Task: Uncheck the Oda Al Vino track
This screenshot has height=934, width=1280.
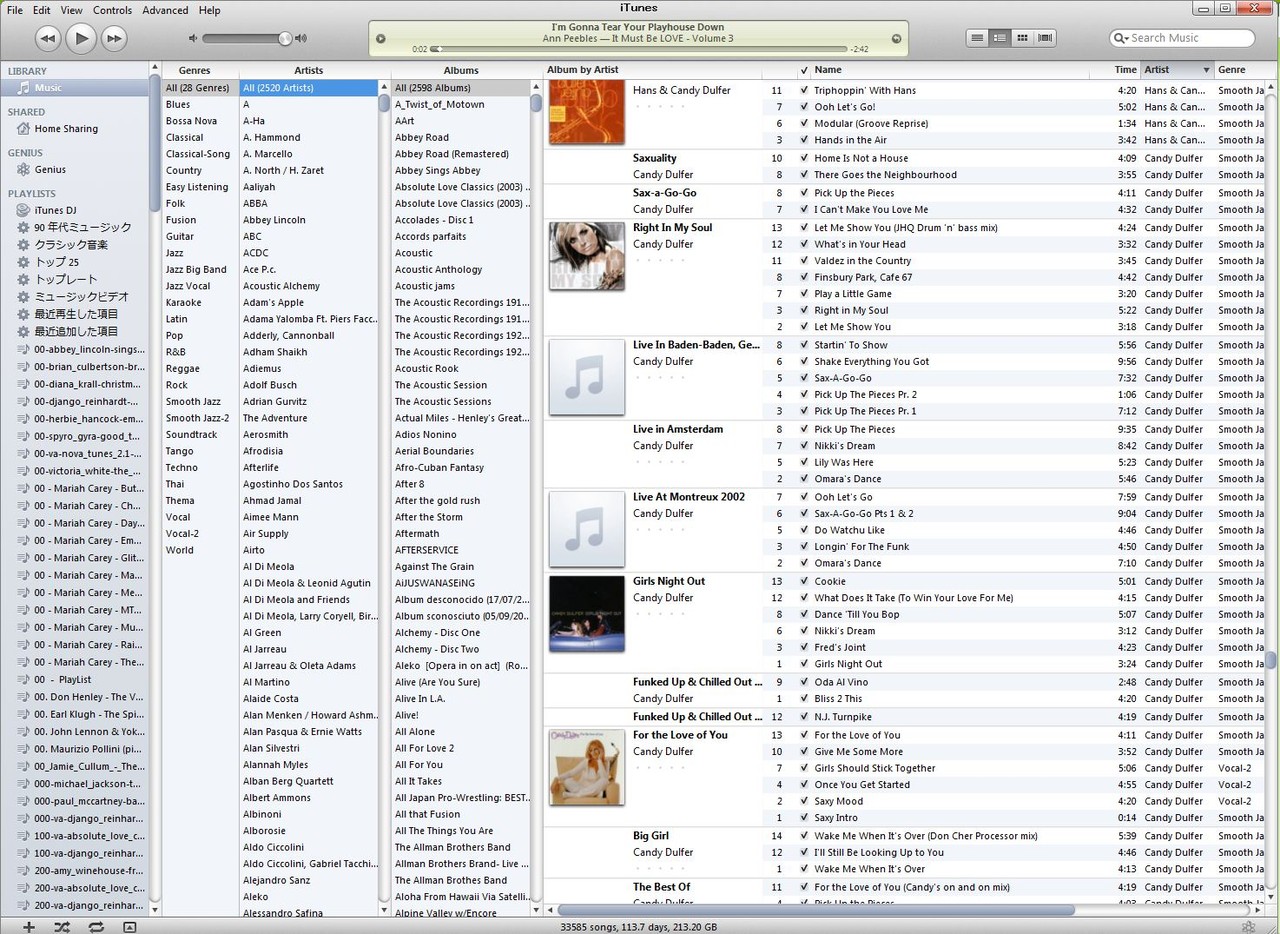Action: (x=804, y=682)
